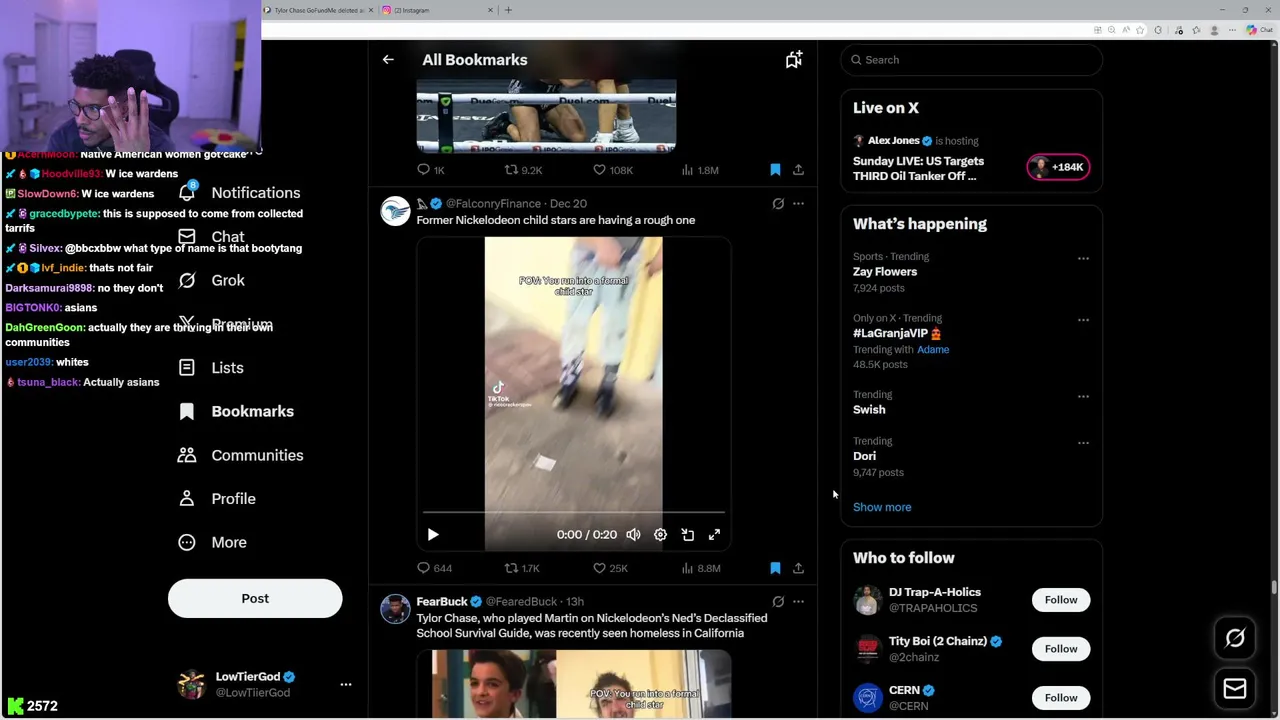
Task: Toggle picture-in-picture for the video
Action: (687, 535)
